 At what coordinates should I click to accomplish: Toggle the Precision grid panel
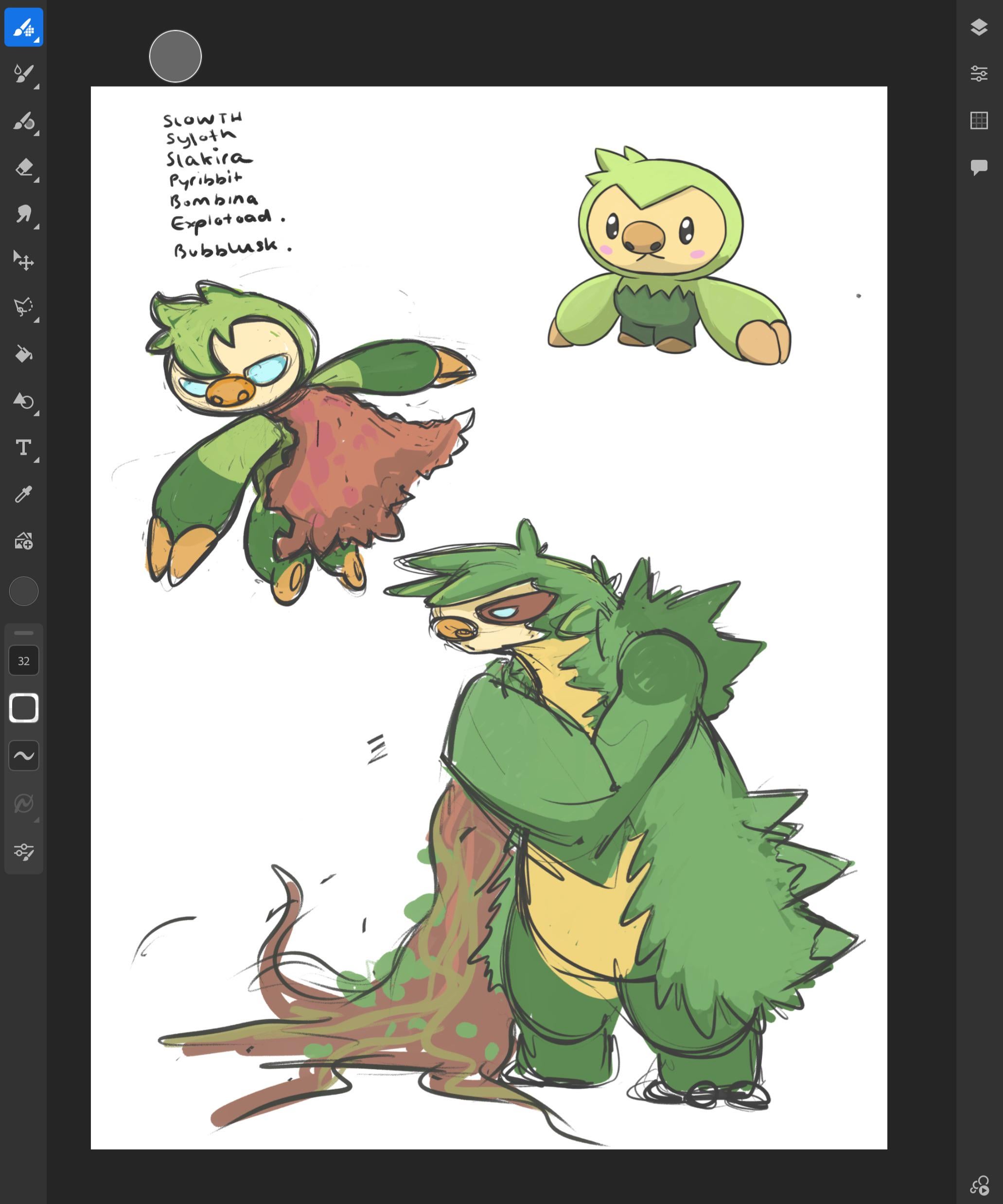click(x=979, y=121)
